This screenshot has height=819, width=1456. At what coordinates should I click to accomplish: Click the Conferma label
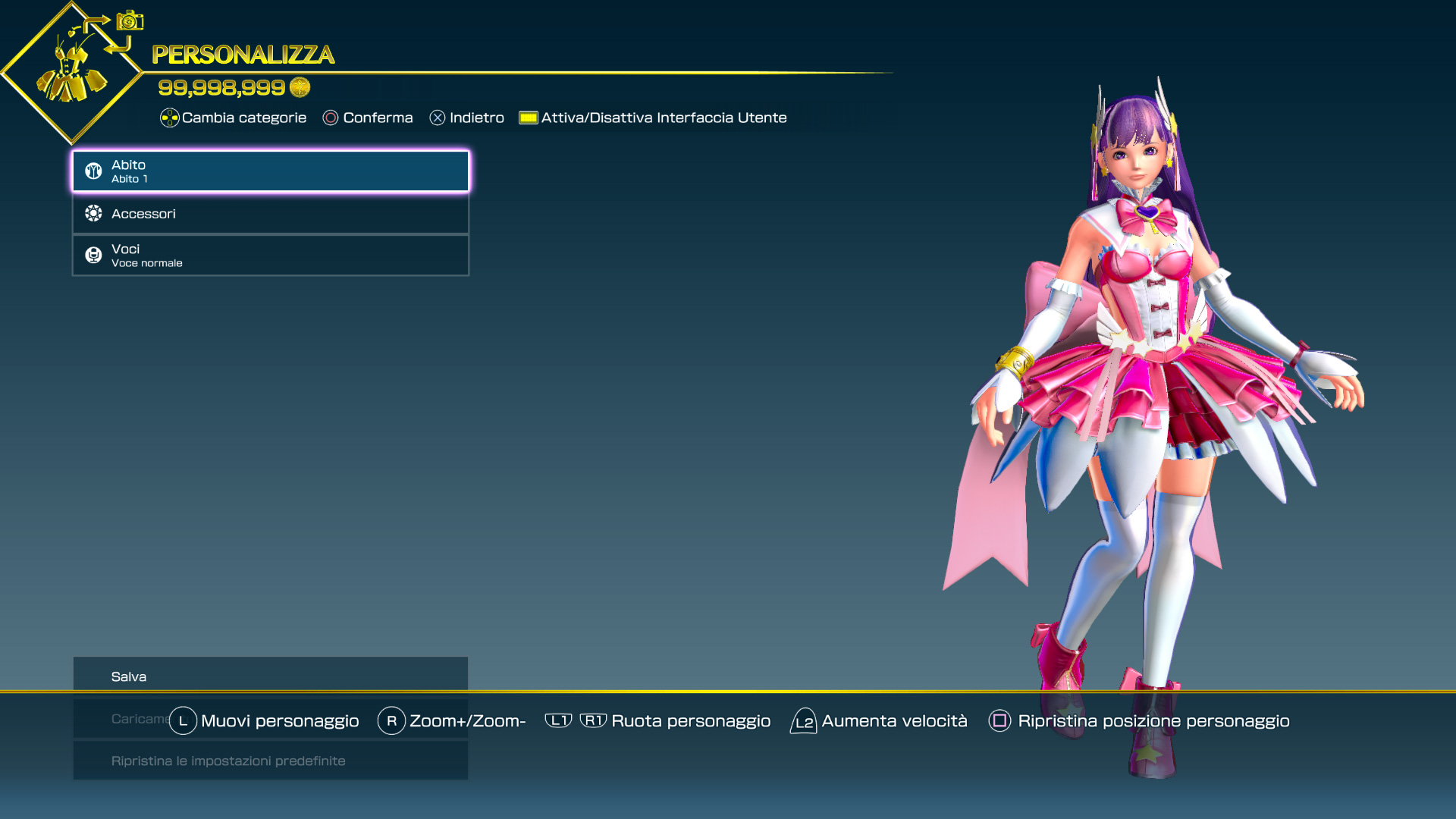pyautogui.click(x=378, y=118)
